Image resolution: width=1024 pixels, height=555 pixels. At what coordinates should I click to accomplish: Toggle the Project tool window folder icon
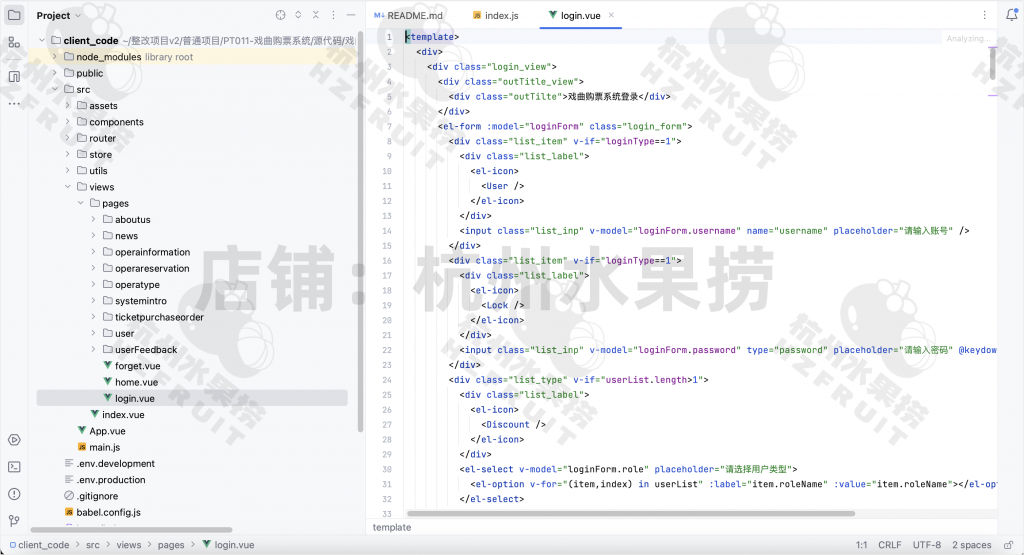pos(14,15)
